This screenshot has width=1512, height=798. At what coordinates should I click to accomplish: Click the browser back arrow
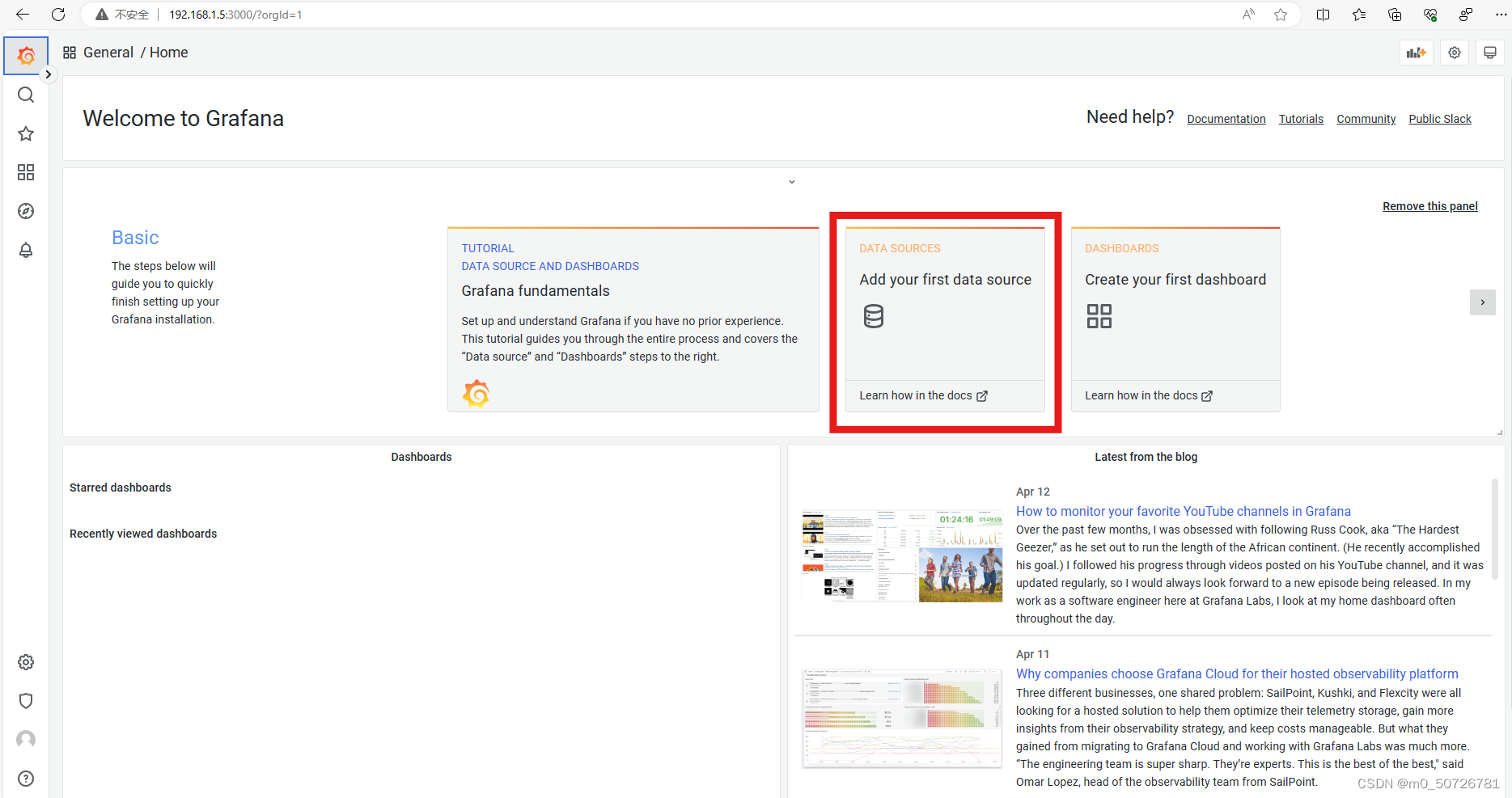[23, 15]
